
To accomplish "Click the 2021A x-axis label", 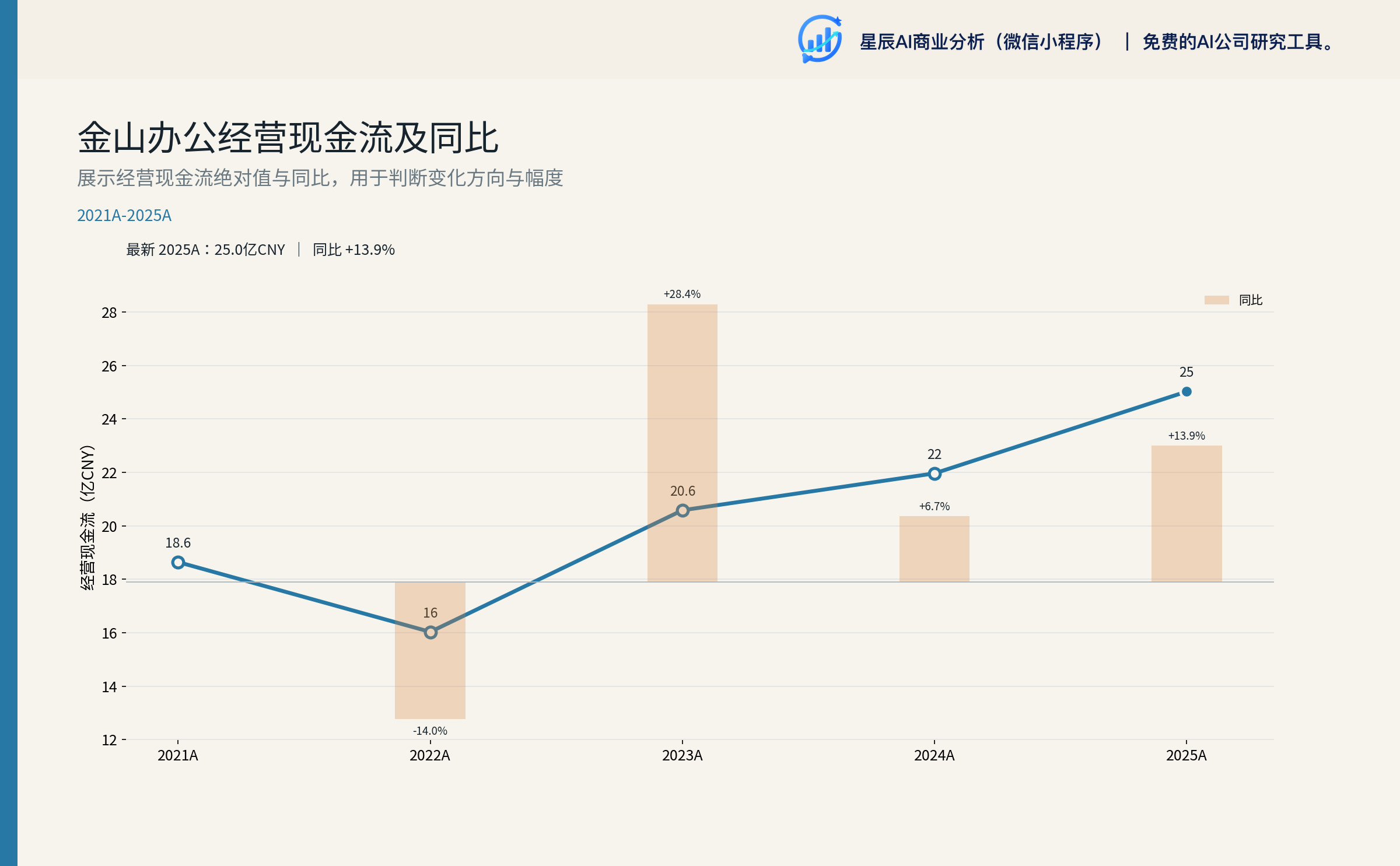I will pos(178,756).
